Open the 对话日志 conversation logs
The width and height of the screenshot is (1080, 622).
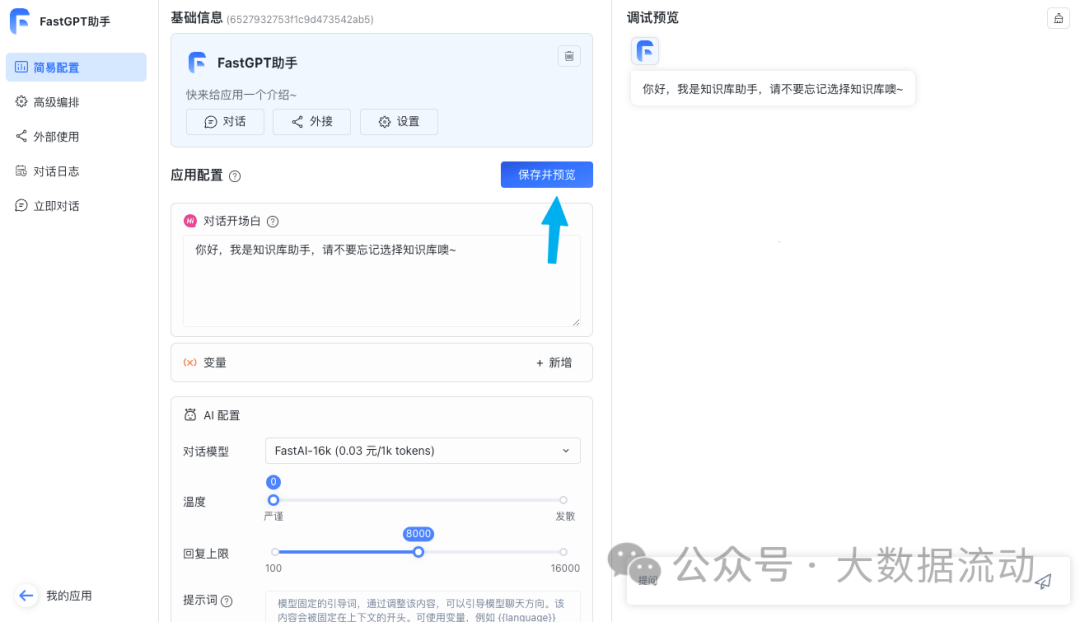[56, 170]
